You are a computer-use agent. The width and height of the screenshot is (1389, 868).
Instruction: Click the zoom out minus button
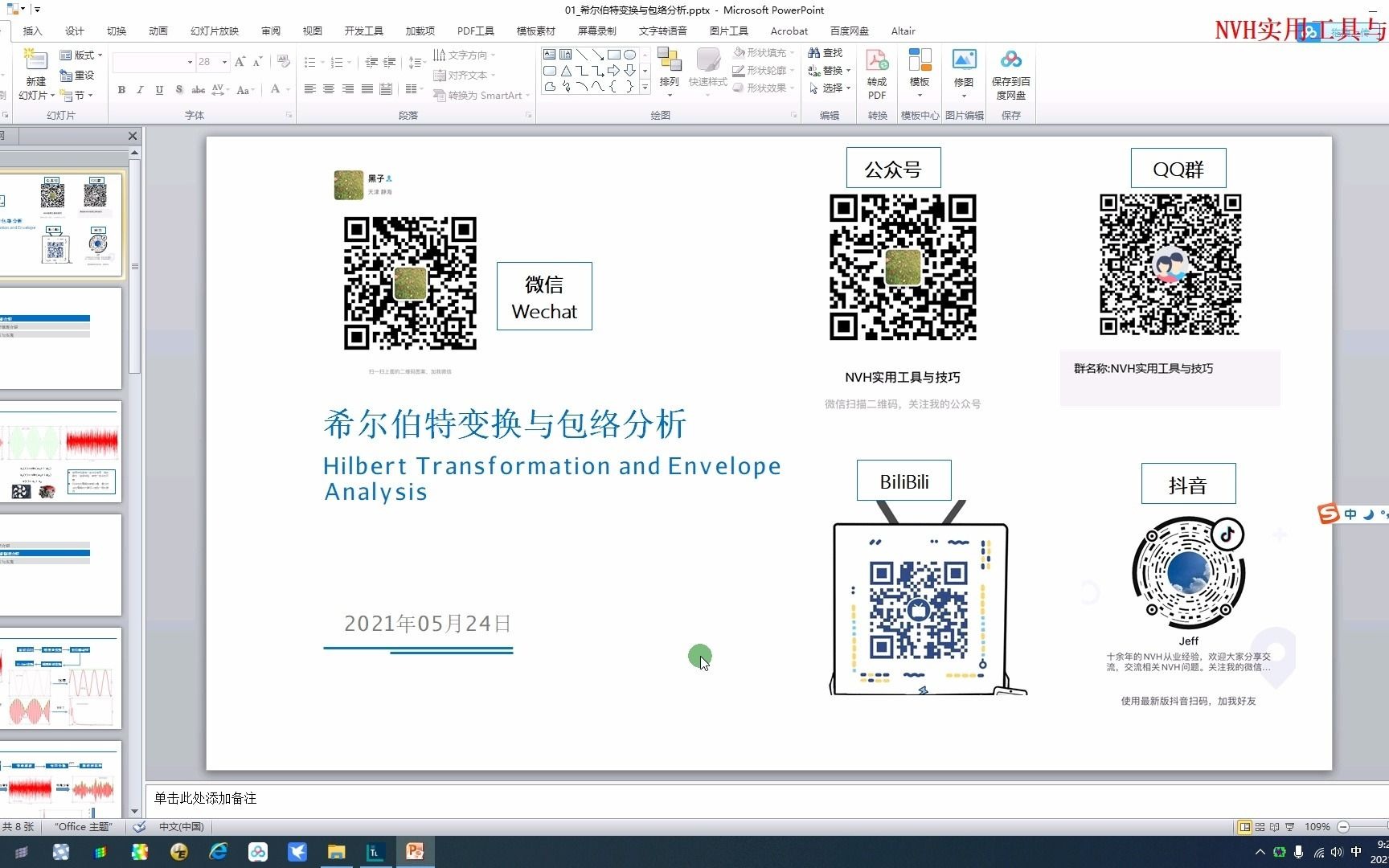1342,826
